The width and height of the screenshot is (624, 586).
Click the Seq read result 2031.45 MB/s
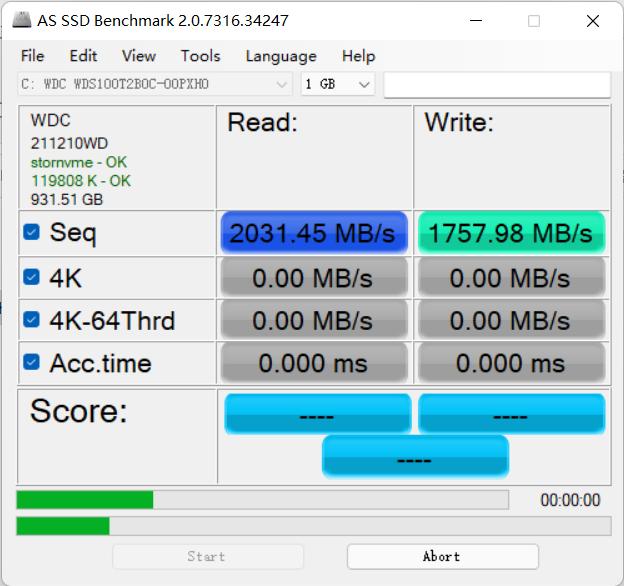click(x=314, y=233)
